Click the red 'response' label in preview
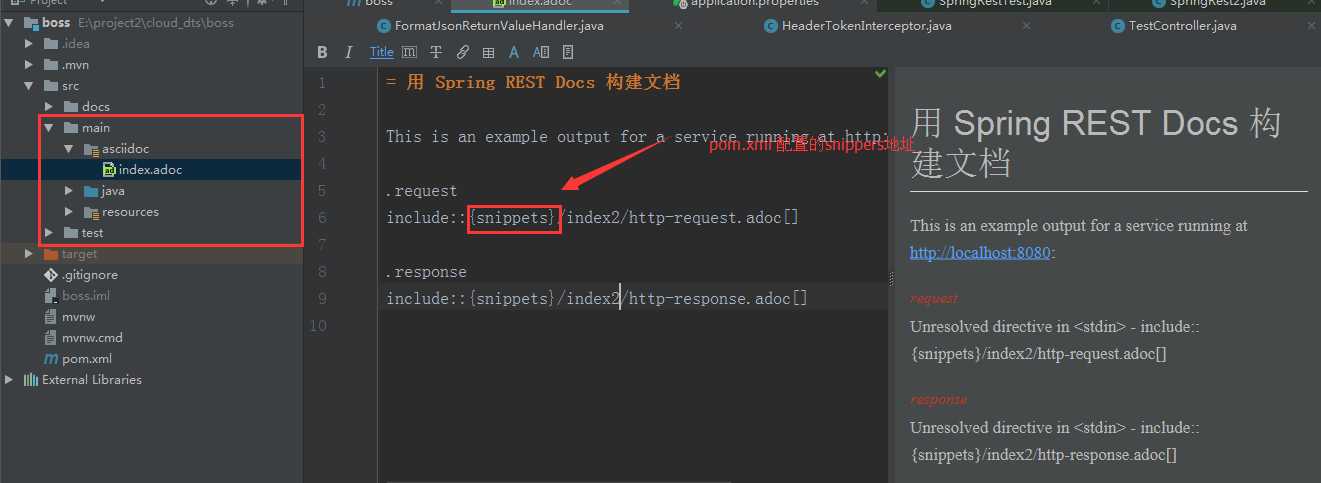The image size is (1321, 483). pyautogui.click(x=938, y=399)
